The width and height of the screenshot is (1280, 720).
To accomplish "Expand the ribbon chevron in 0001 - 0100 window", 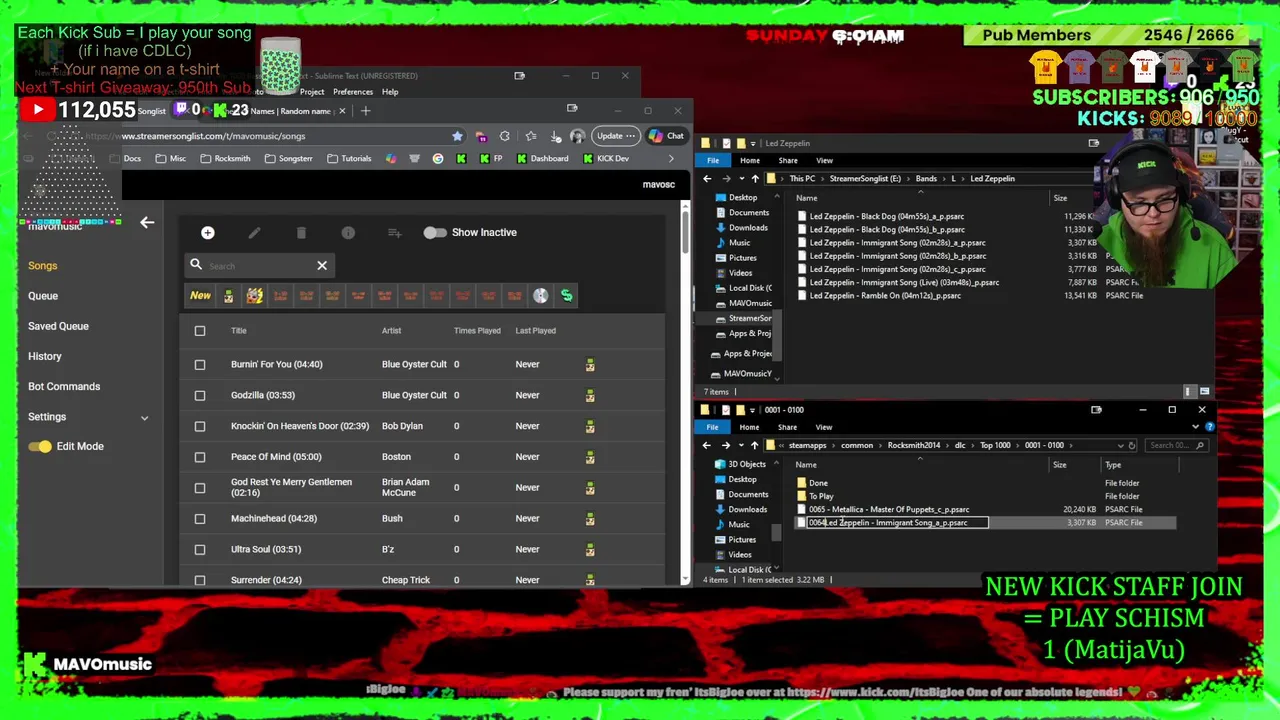I will tap(1195, 427).
